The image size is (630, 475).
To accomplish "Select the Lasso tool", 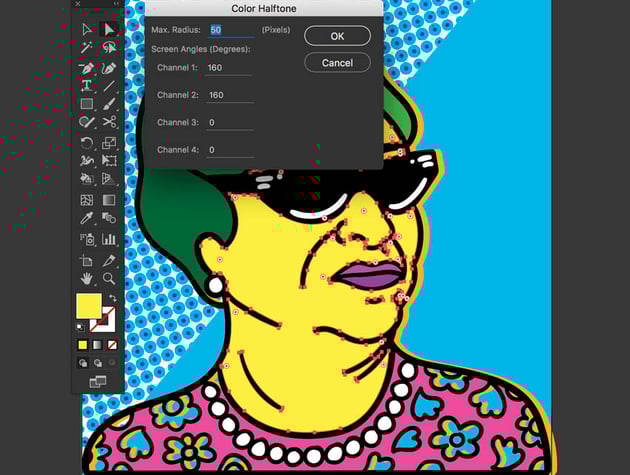I will tap(108, 48).
